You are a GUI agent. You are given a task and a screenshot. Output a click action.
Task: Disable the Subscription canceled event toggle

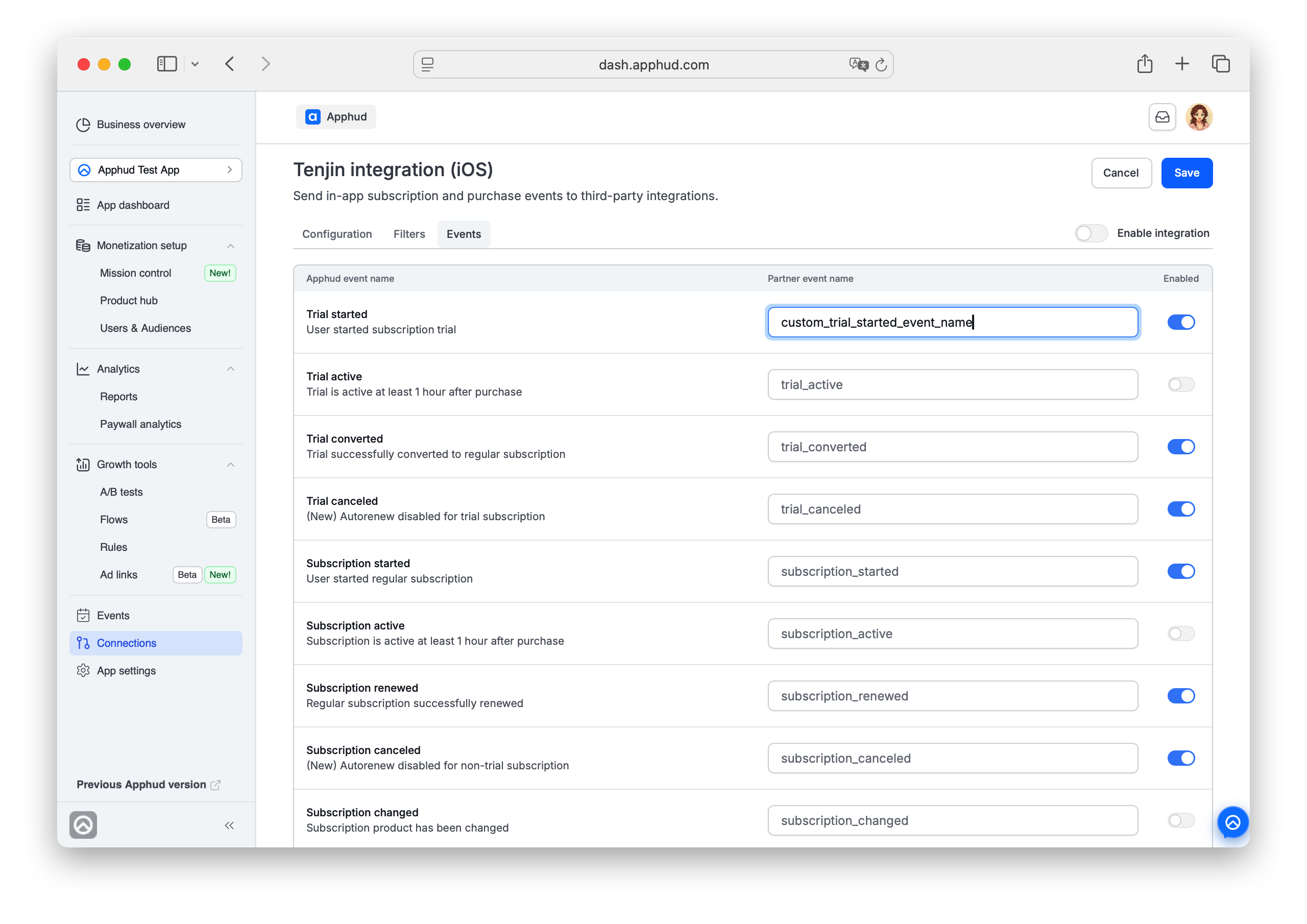tap(1180, 758)
